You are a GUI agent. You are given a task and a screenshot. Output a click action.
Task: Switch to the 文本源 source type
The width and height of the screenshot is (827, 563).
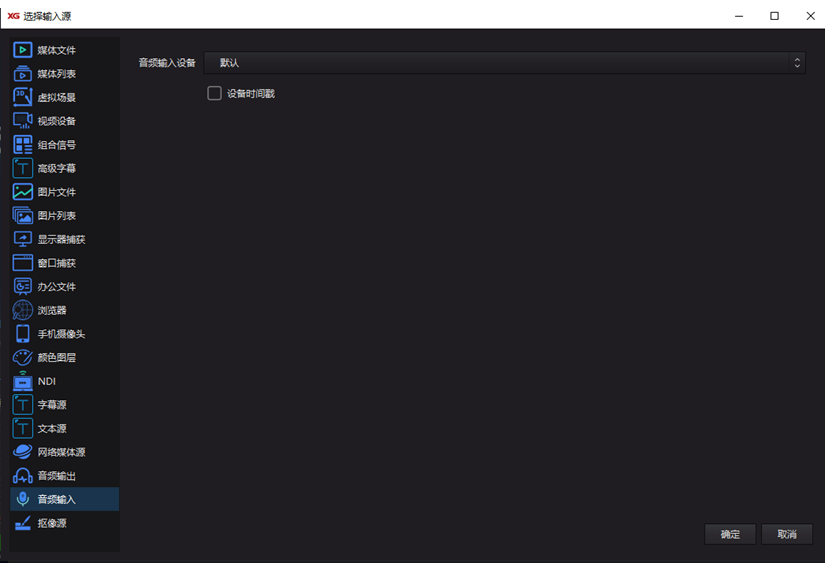pyautogui.click(x=64, y=428)
